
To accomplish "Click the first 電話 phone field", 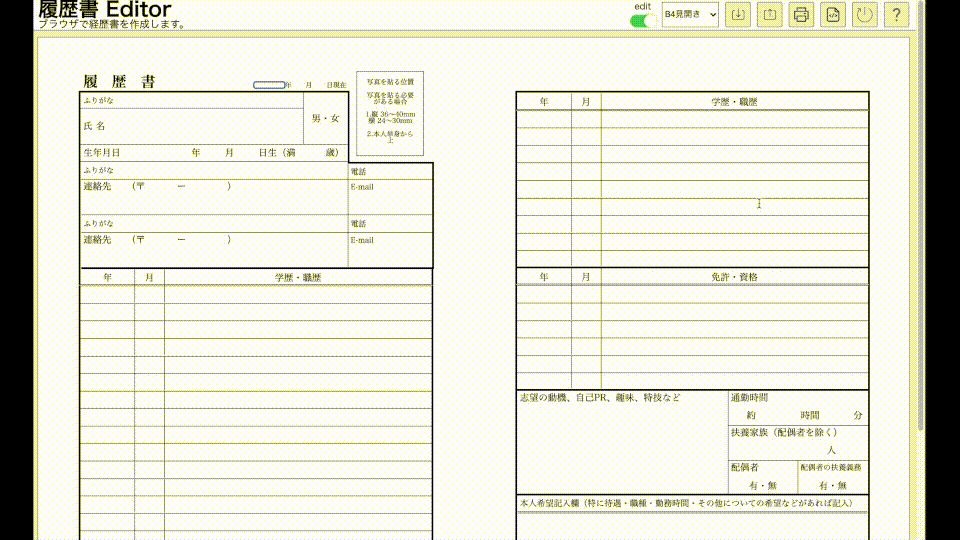I will 390,172.
